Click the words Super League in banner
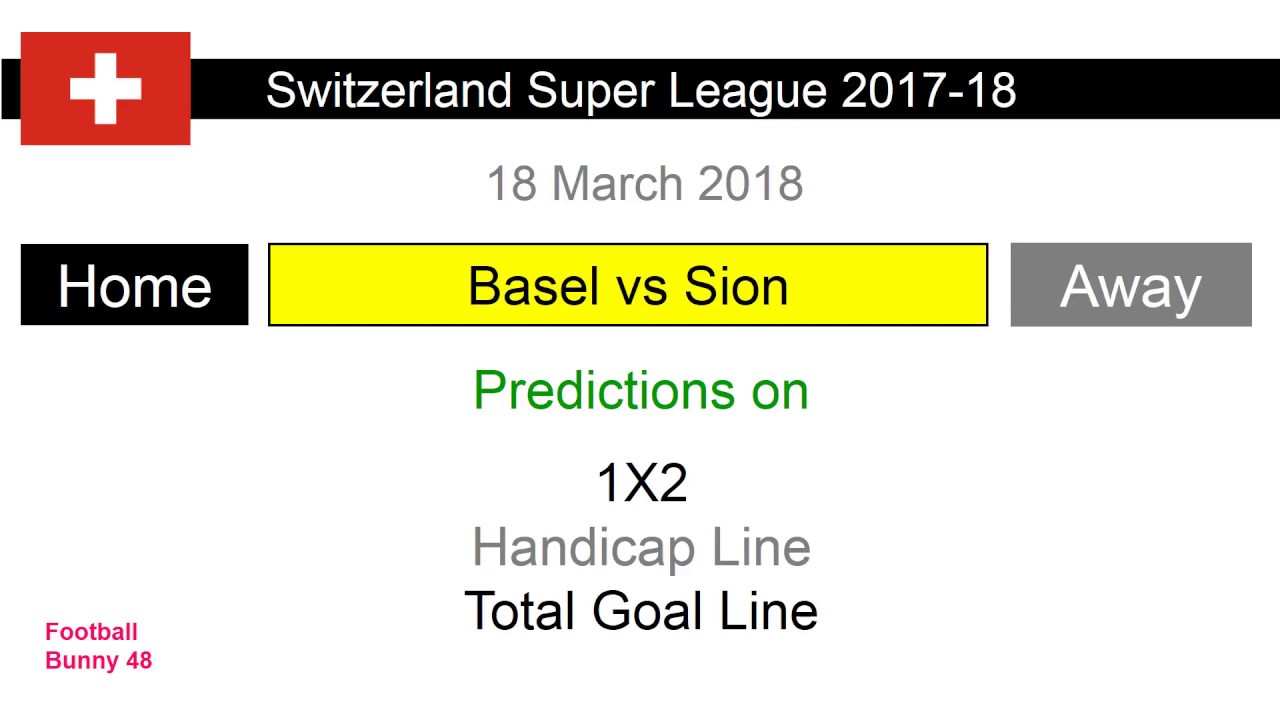The width and height of the screenshot is (1280, 720). click(x=677, y=90)
